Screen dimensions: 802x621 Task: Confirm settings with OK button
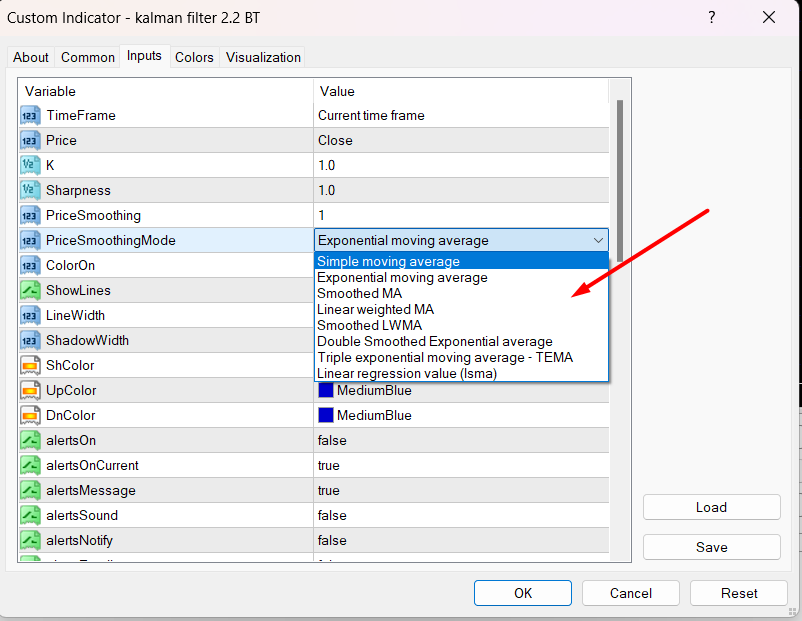coord(523,593)
